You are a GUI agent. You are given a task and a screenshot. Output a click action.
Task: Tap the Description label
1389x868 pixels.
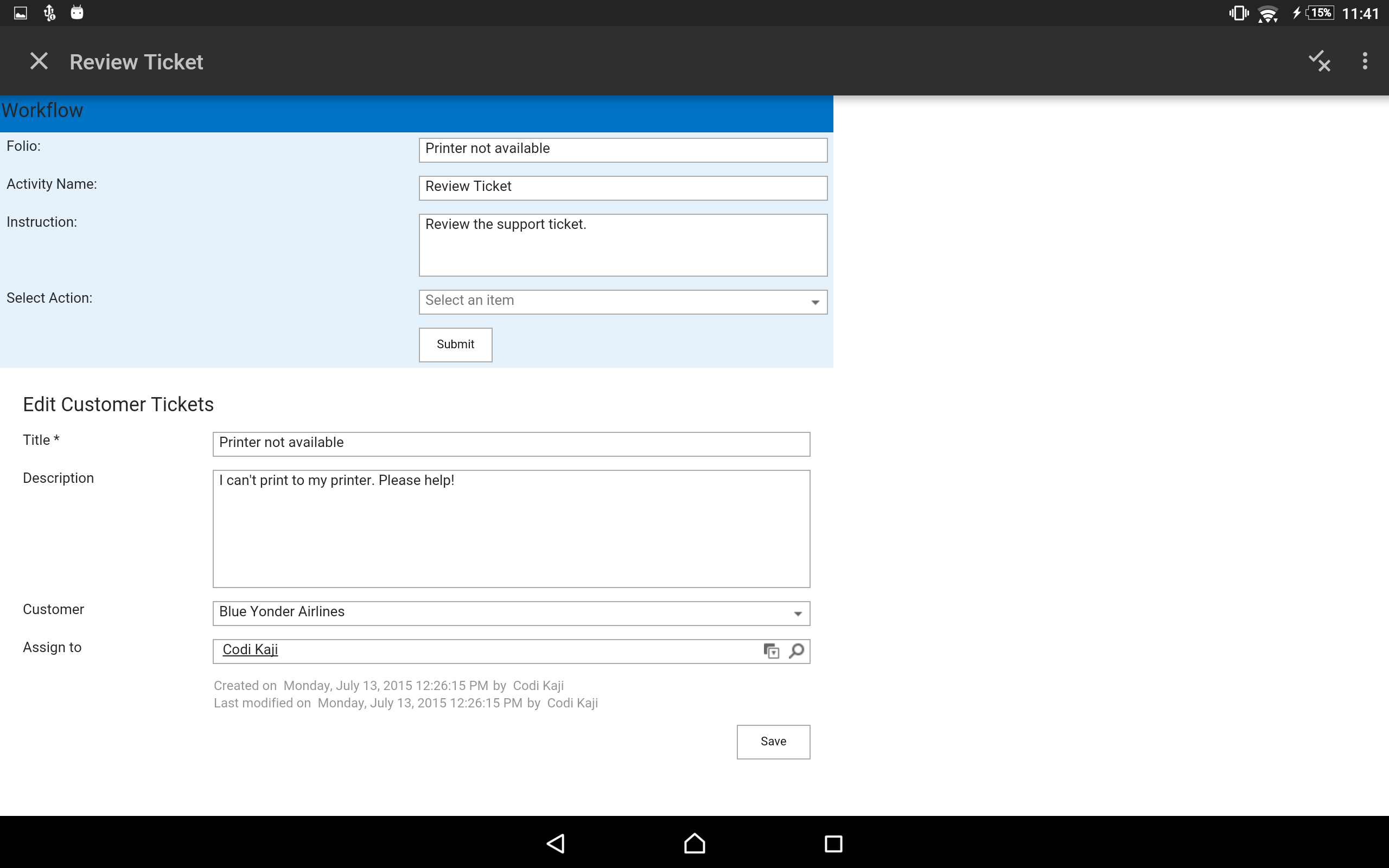(x=59, y=478)
